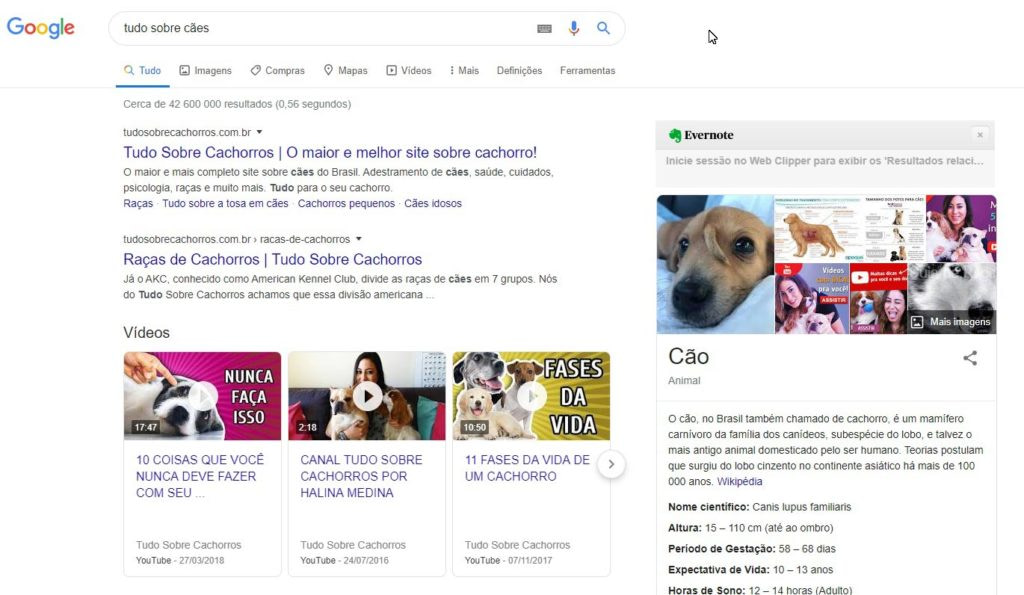Open '10 COISAS QUE VOCÊ NUNCA DEVE FAZER' video title
The width and height of the screenshot is (1024, 595).
tap(200, 476)
